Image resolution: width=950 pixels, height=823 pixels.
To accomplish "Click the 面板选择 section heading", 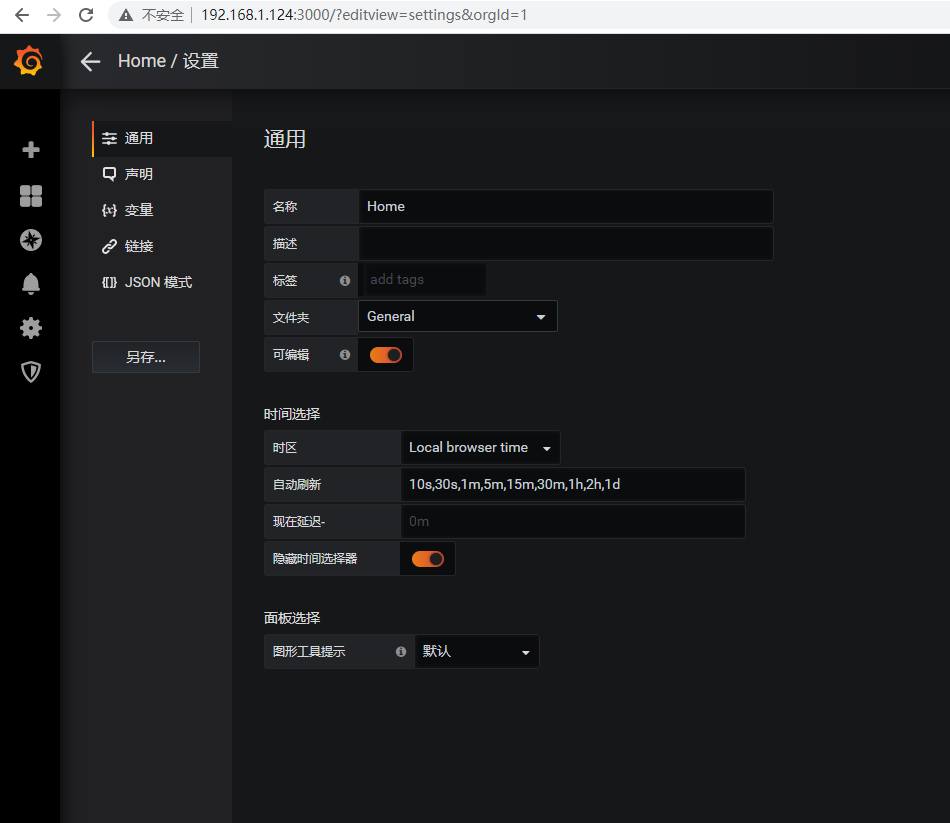I will [x=292, y=618].
